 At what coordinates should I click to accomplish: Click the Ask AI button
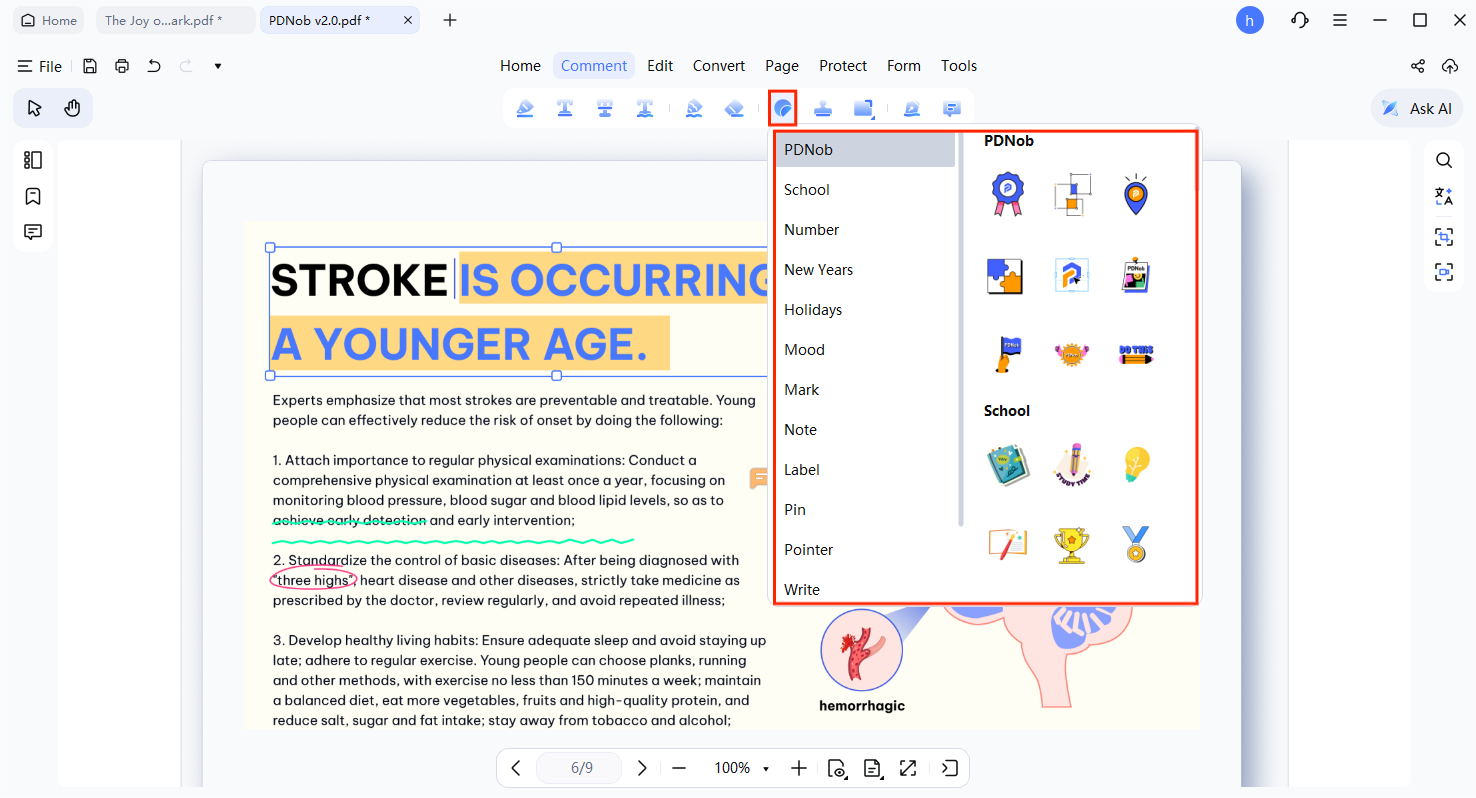click(1417, 108)
